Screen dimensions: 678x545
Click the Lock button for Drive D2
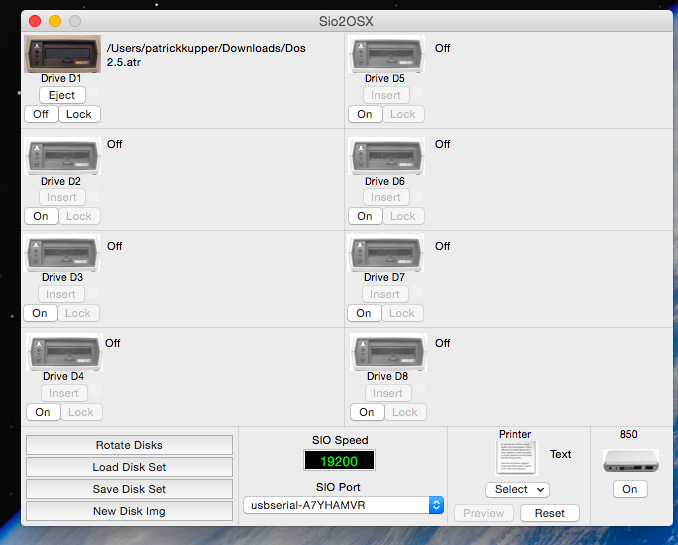click(79, 216)
